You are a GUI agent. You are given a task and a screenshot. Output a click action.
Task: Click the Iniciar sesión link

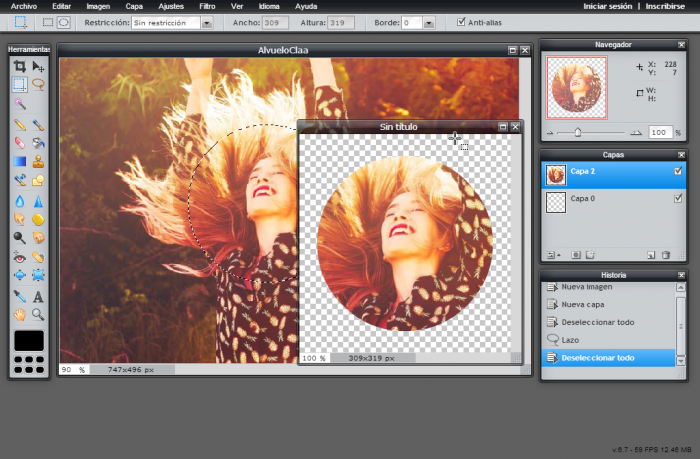pyautogui.click(x=609, y=6)
